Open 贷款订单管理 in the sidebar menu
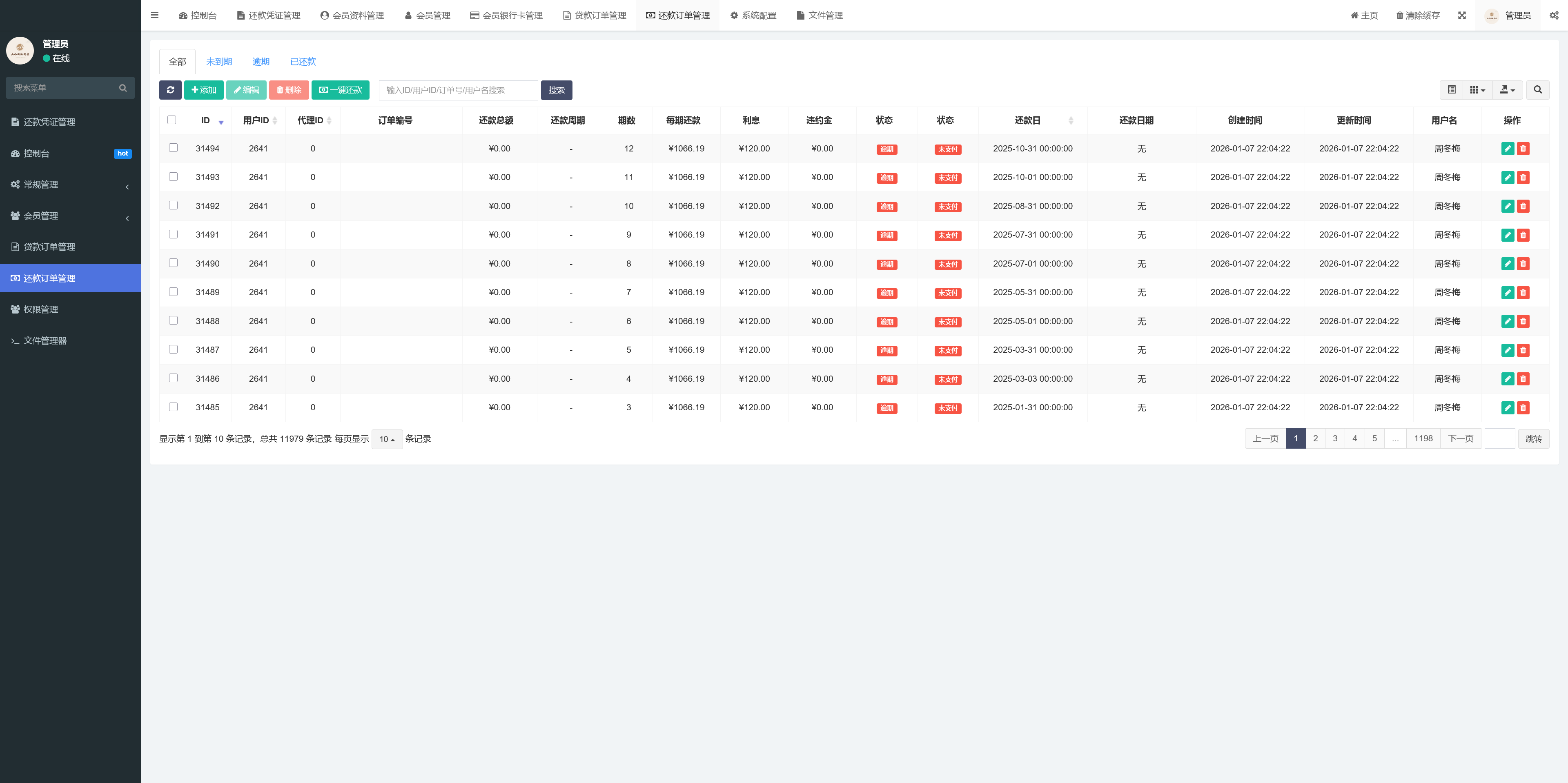The height and width of the screenshot is (783, 1568). tap(49, 247)
